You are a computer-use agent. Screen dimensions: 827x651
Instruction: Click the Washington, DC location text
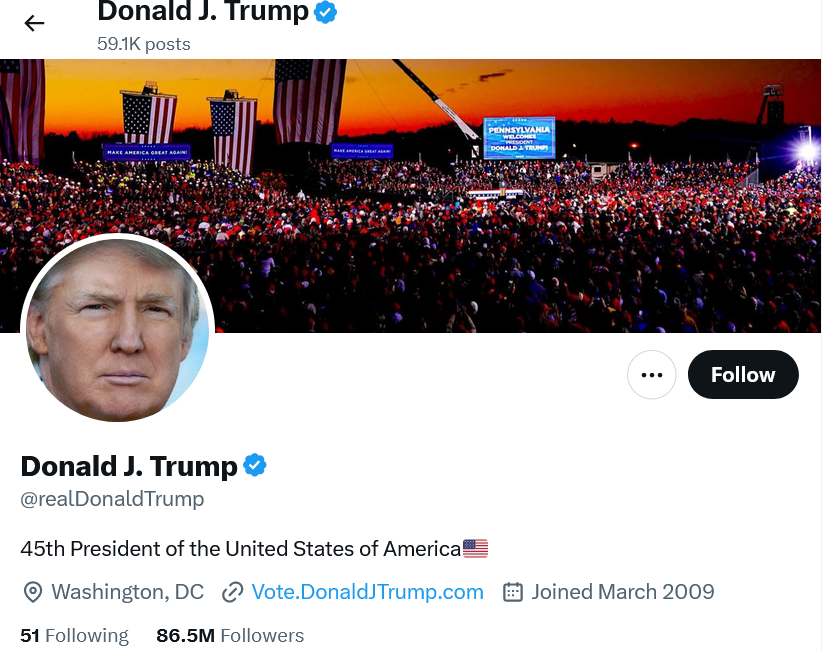tap(128, 592)
